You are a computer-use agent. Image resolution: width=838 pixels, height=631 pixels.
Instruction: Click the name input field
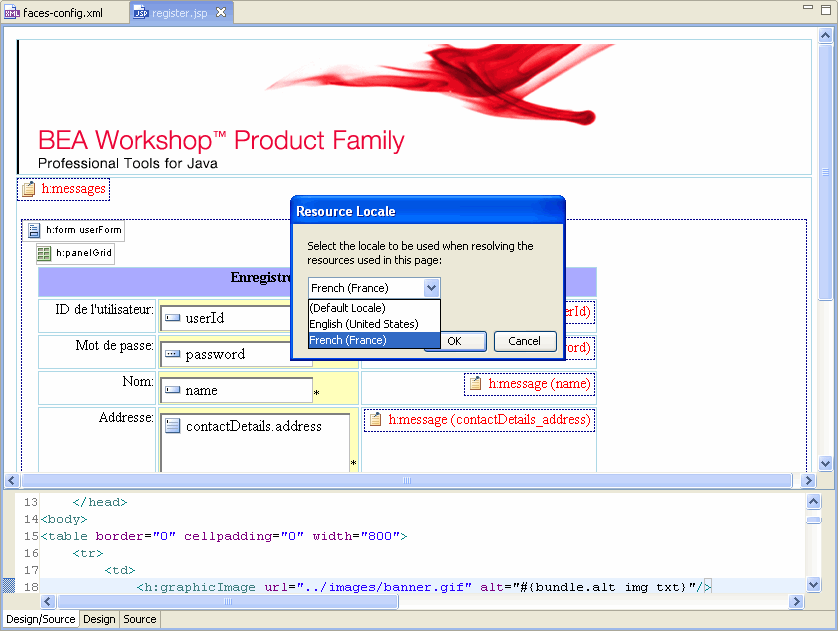[x=236, y=391]
